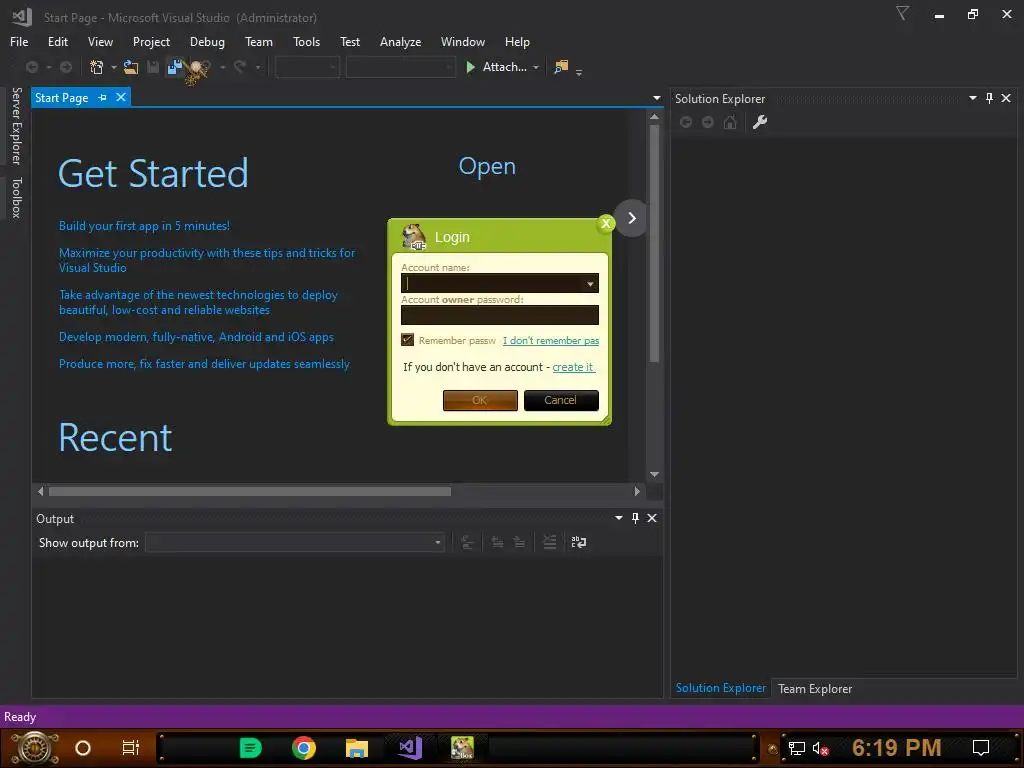
Task: Click the Redo toolbar icon
Action: 240,67
